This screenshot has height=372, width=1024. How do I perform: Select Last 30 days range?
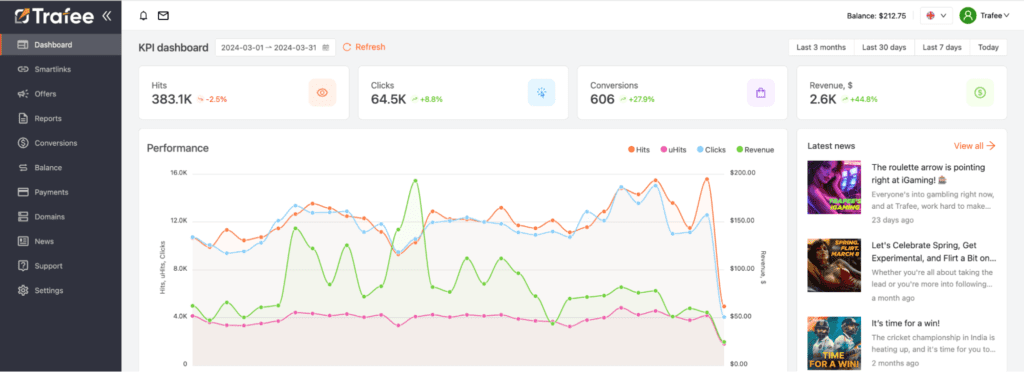[x=884, y=48]
